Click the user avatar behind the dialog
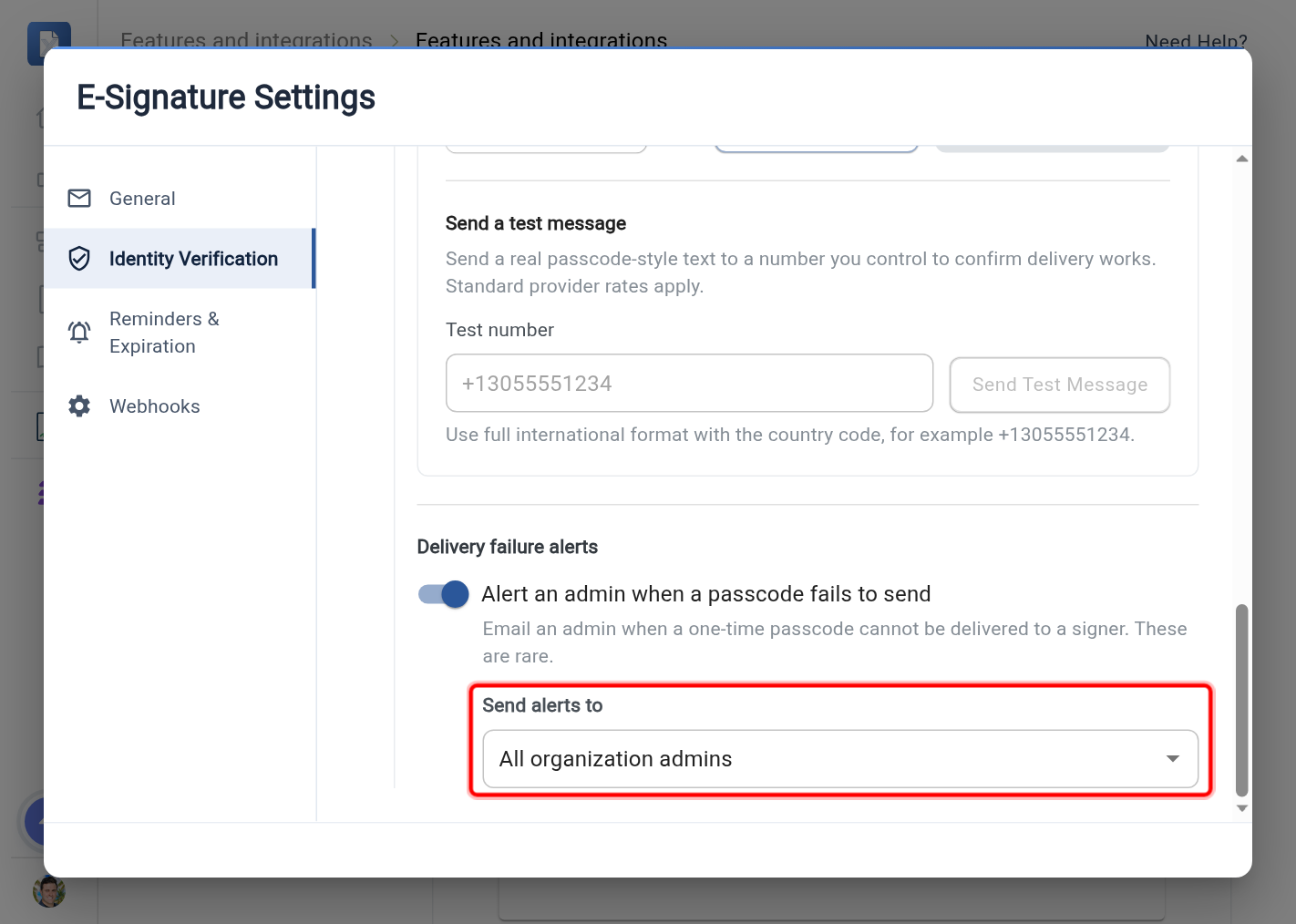 (49, 891)
